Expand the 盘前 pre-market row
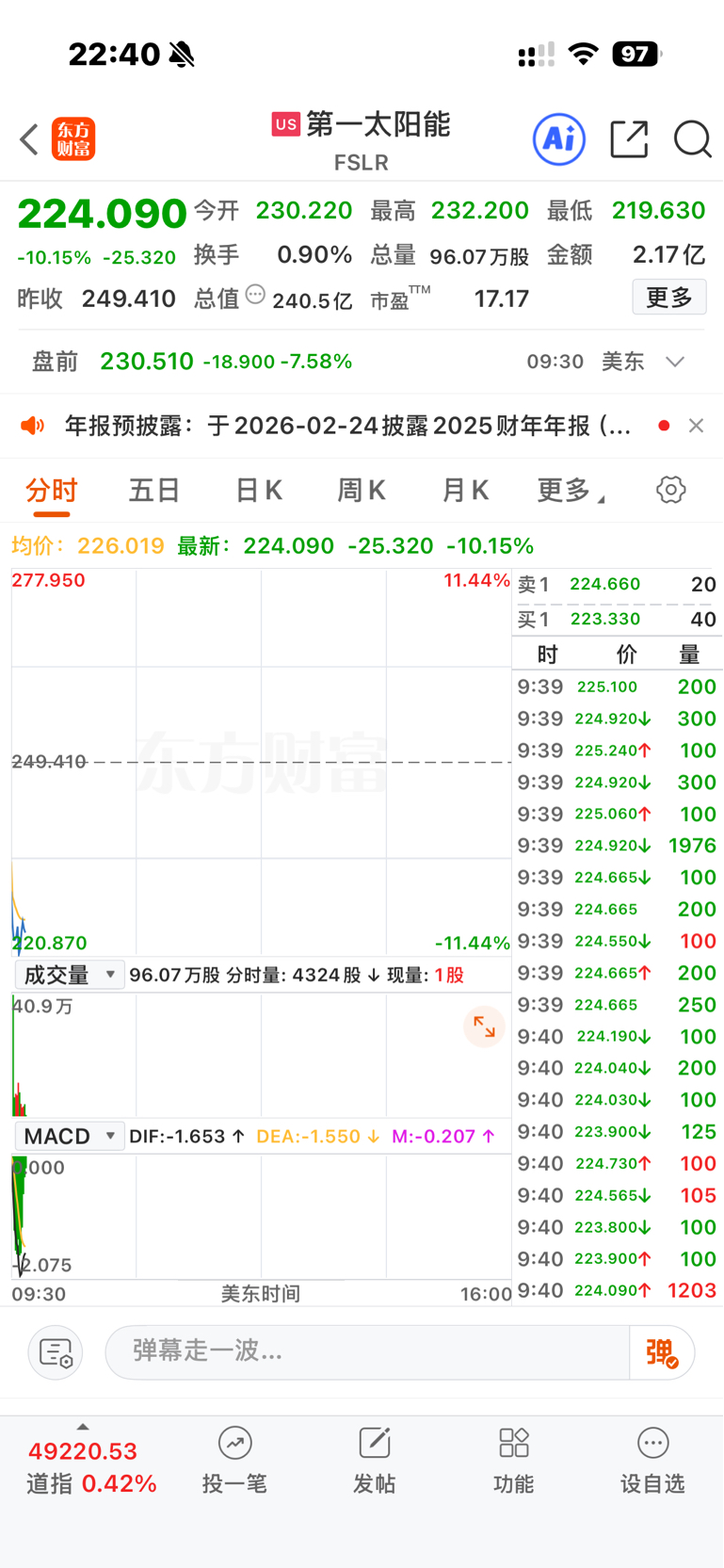The width and height of the screenshot is (724, 1568). tap(675, 362)
